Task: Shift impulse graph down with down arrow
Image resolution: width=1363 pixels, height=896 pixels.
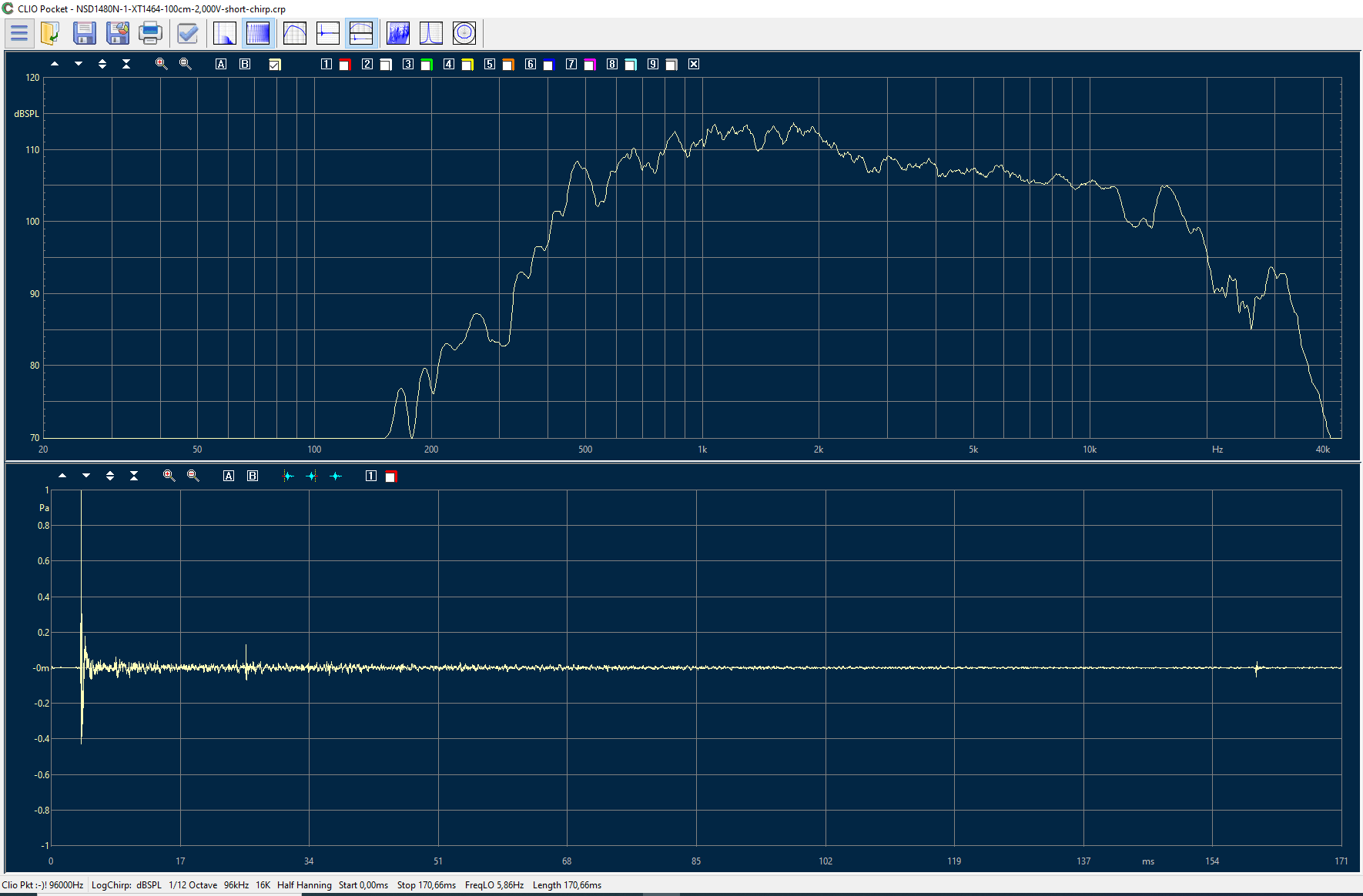Action: click(x=86, y=476)
